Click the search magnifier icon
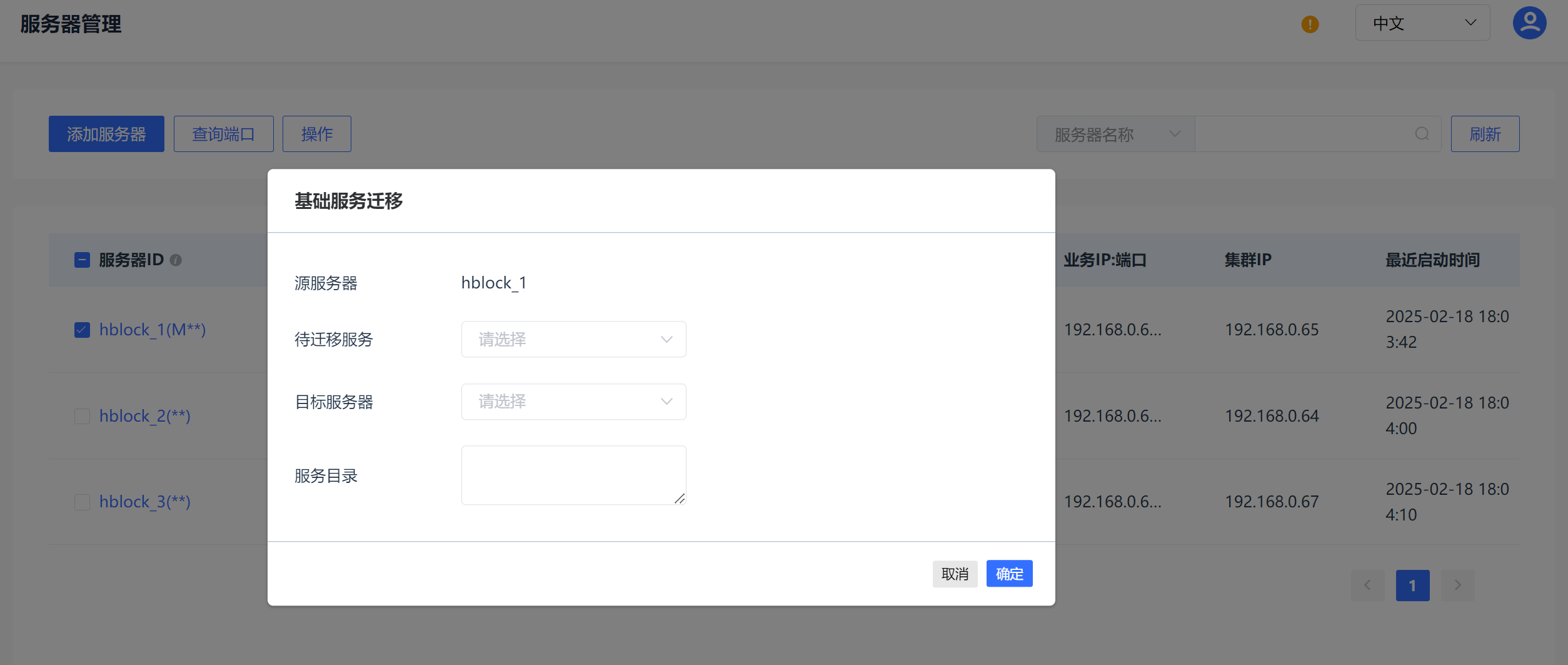The image size is (1568, 665). 1422,134
